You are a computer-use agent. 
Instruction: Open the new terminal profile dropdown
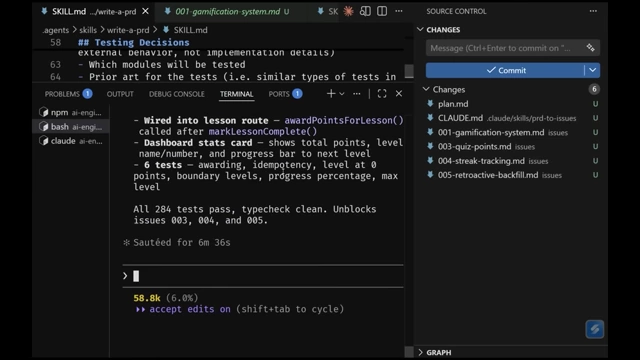click(x=342, y=94)
